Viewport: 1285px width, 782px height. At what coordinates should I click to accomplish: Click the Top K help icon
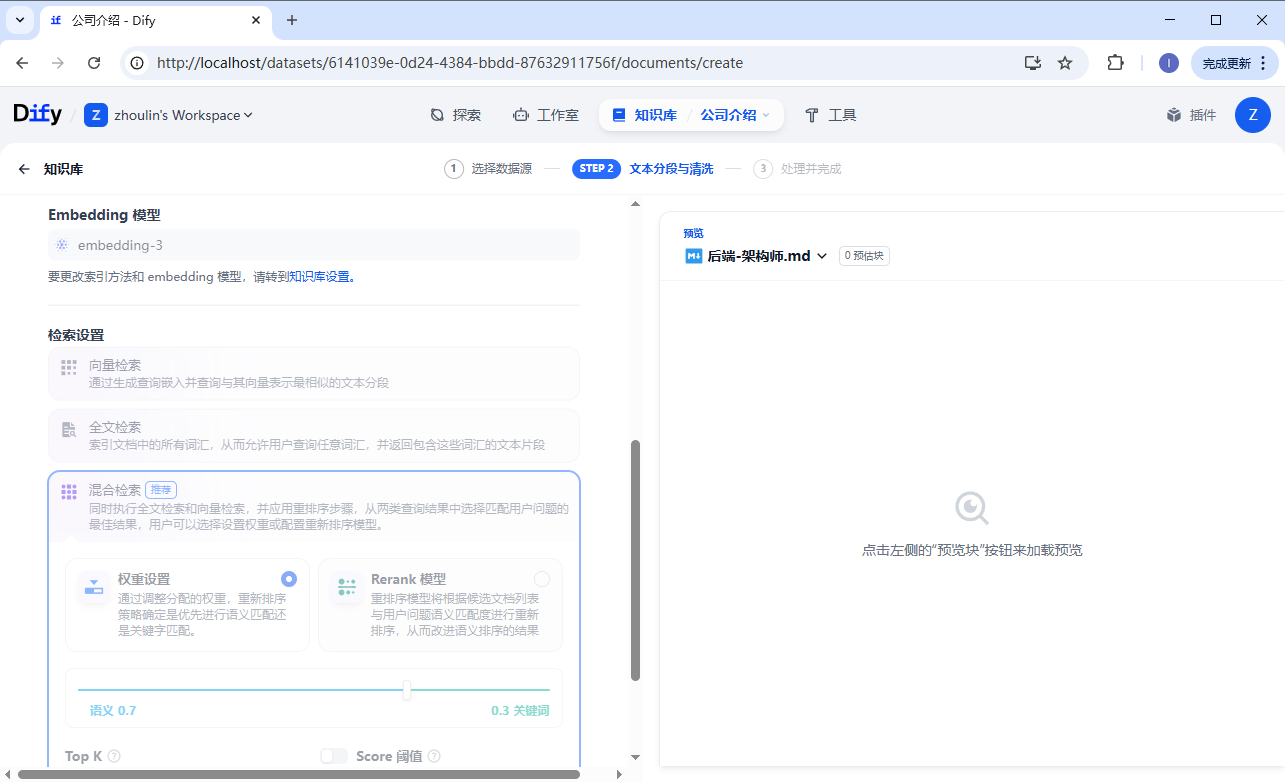114,757
